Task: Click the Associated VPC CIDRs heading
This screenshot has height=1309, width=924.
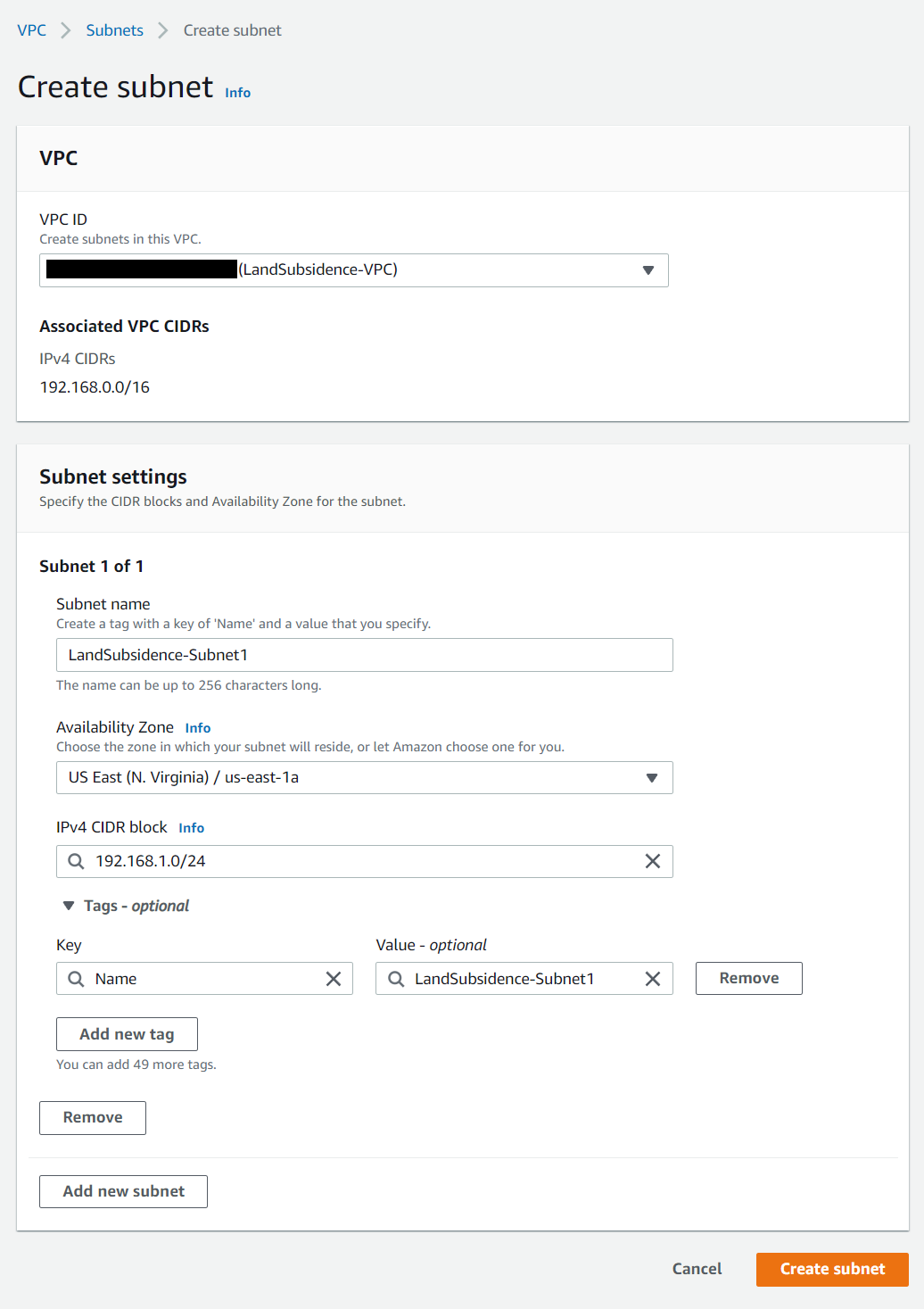Action: (124, 327)
